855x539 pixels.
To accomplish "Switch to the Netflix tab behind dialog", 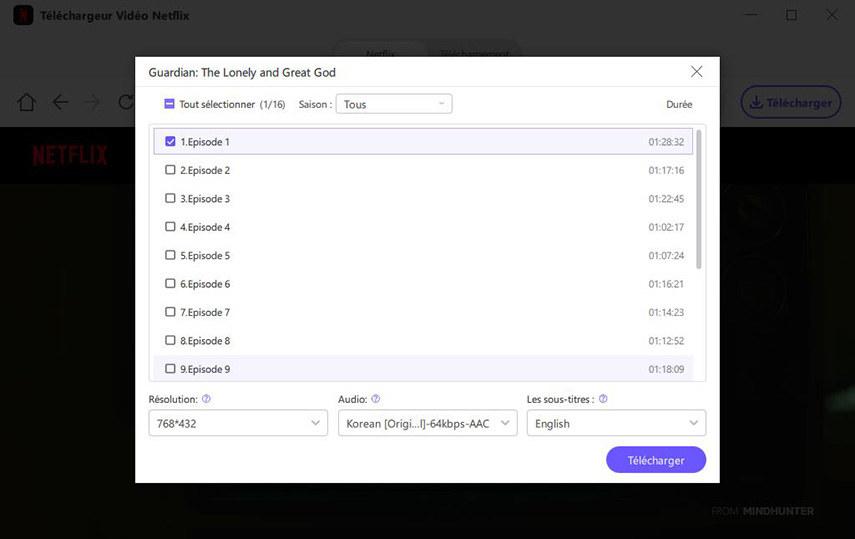I will point(380,52).
